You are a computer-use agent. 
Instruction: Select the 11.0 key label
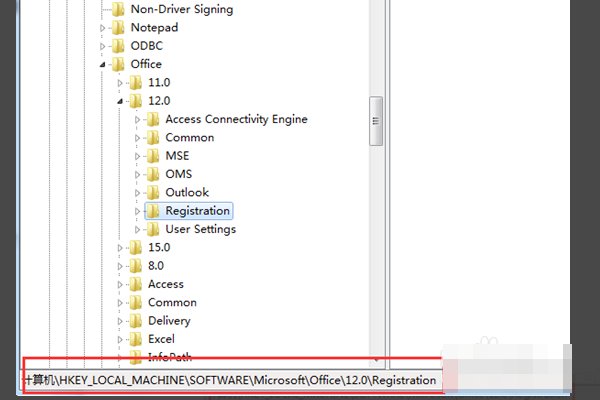159,82
